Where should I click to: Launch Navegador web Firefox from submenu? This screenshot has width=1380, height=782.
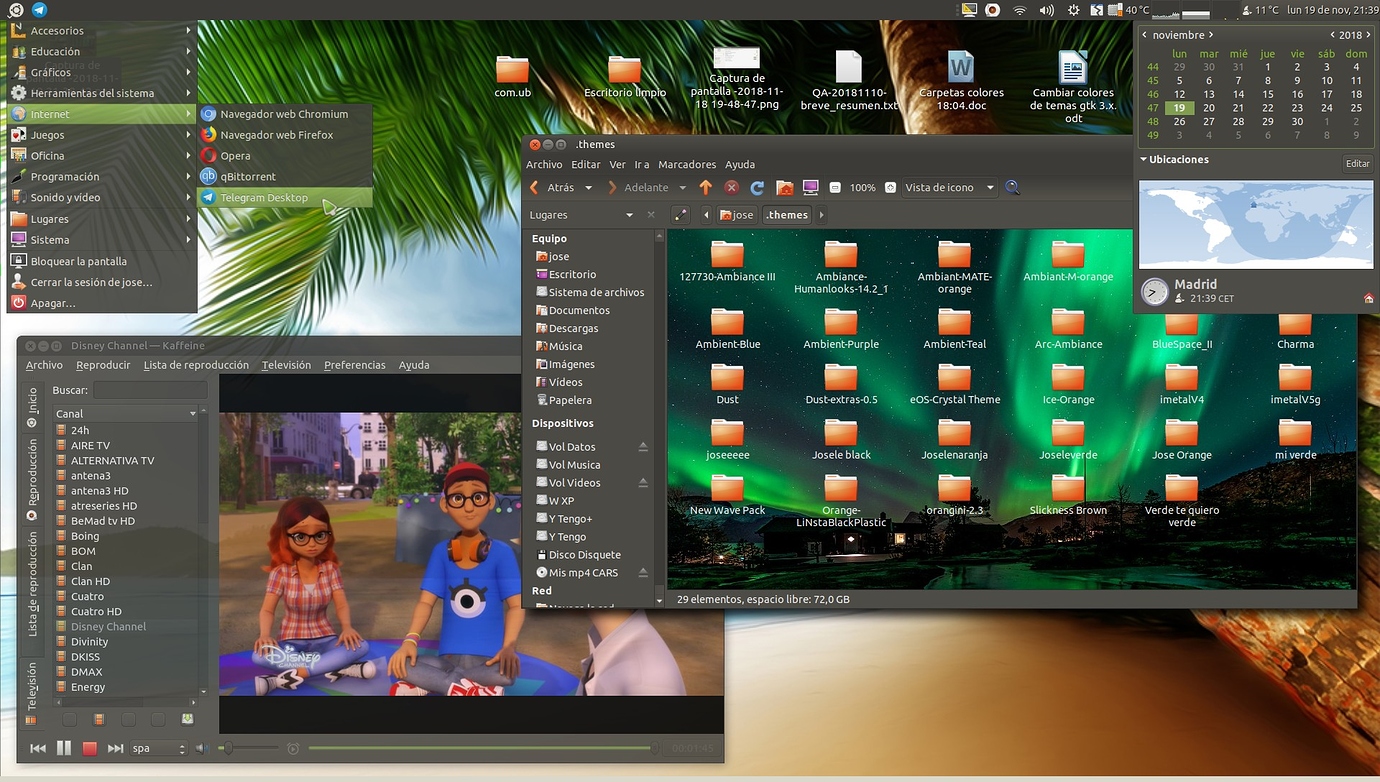pos(285,135)
